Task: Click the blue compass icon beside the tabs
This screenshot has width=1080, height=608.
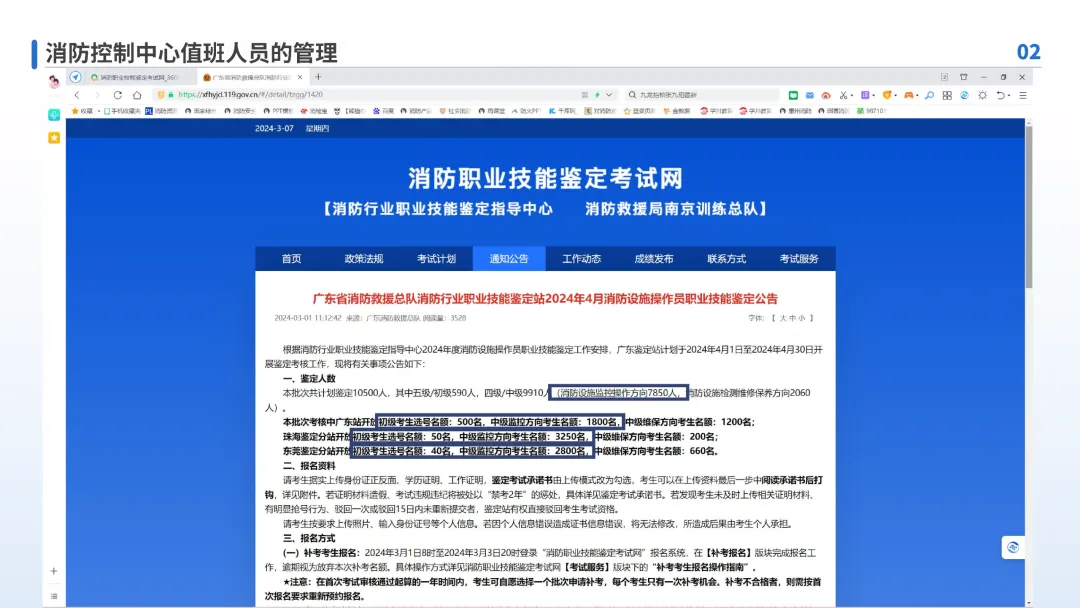Action: click(75, 77)
